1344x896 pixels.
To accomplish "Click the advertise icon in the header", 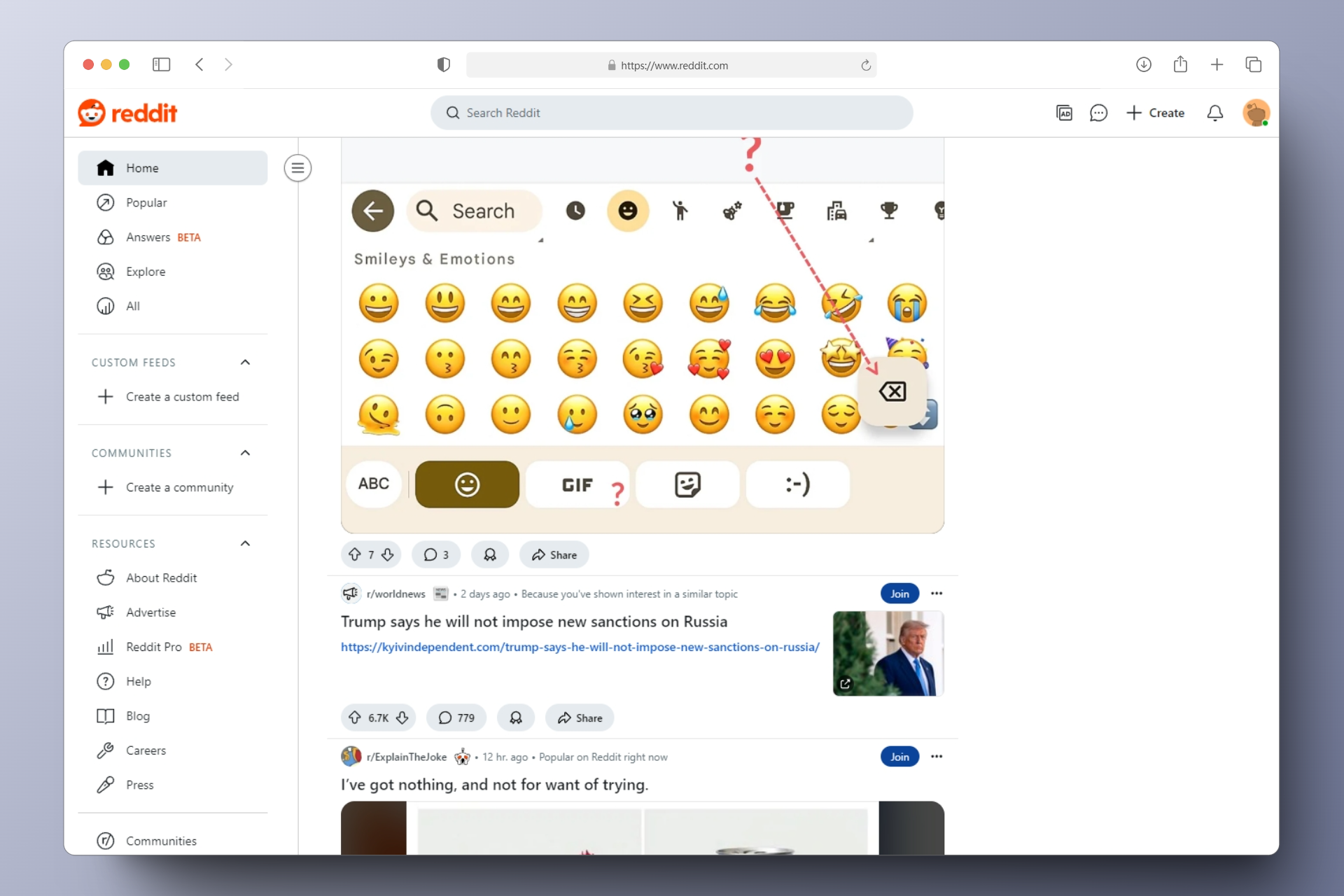I will pyautogui.click(x=1064, y=113).
